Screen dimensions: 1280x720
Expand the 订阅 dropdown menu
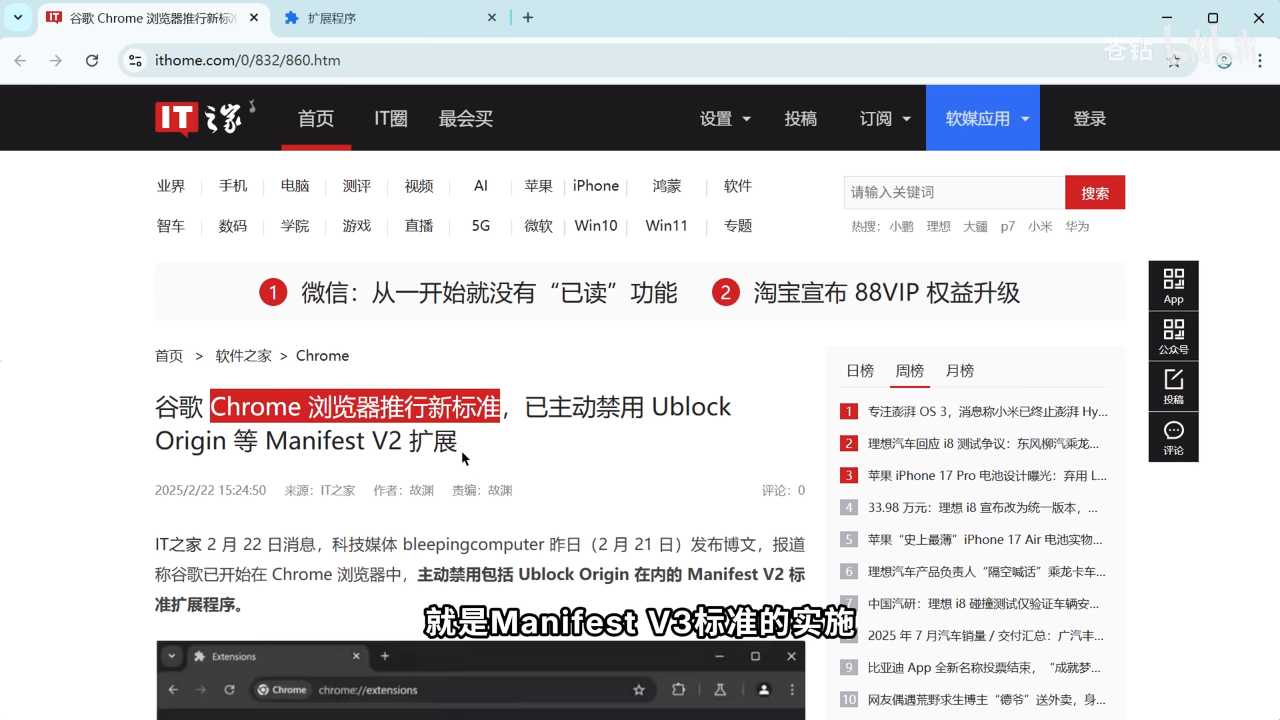coord(886,118)
